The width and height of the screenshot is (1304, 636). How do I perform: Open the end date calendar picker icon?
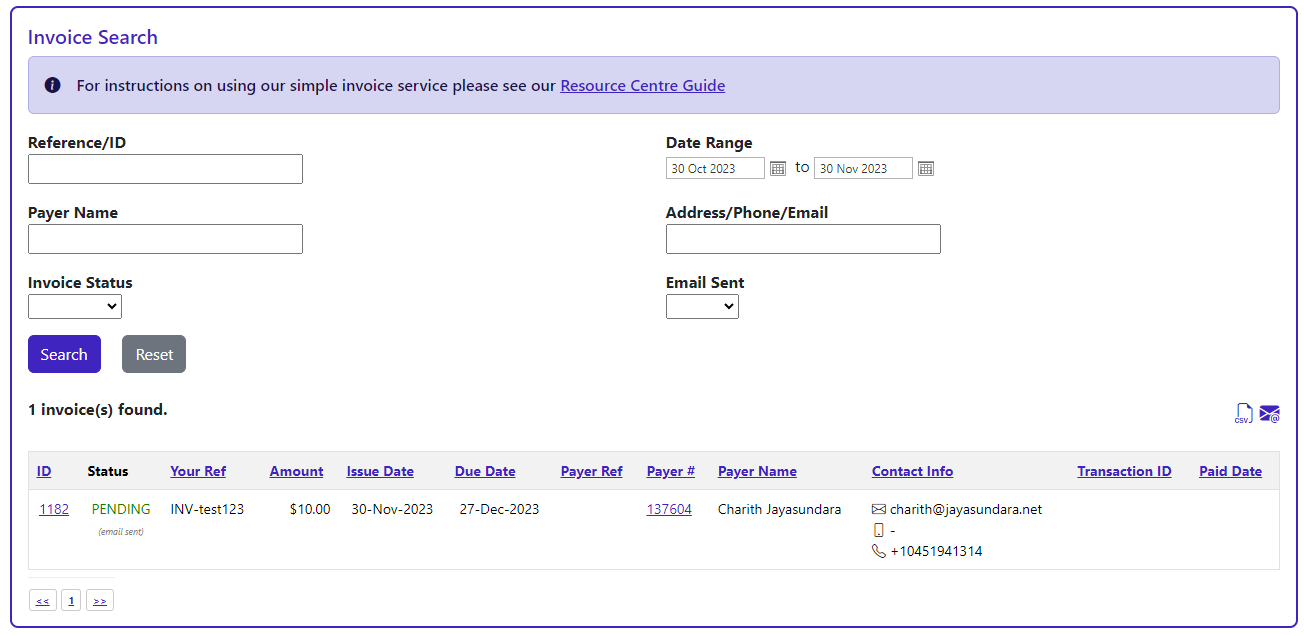926,169
